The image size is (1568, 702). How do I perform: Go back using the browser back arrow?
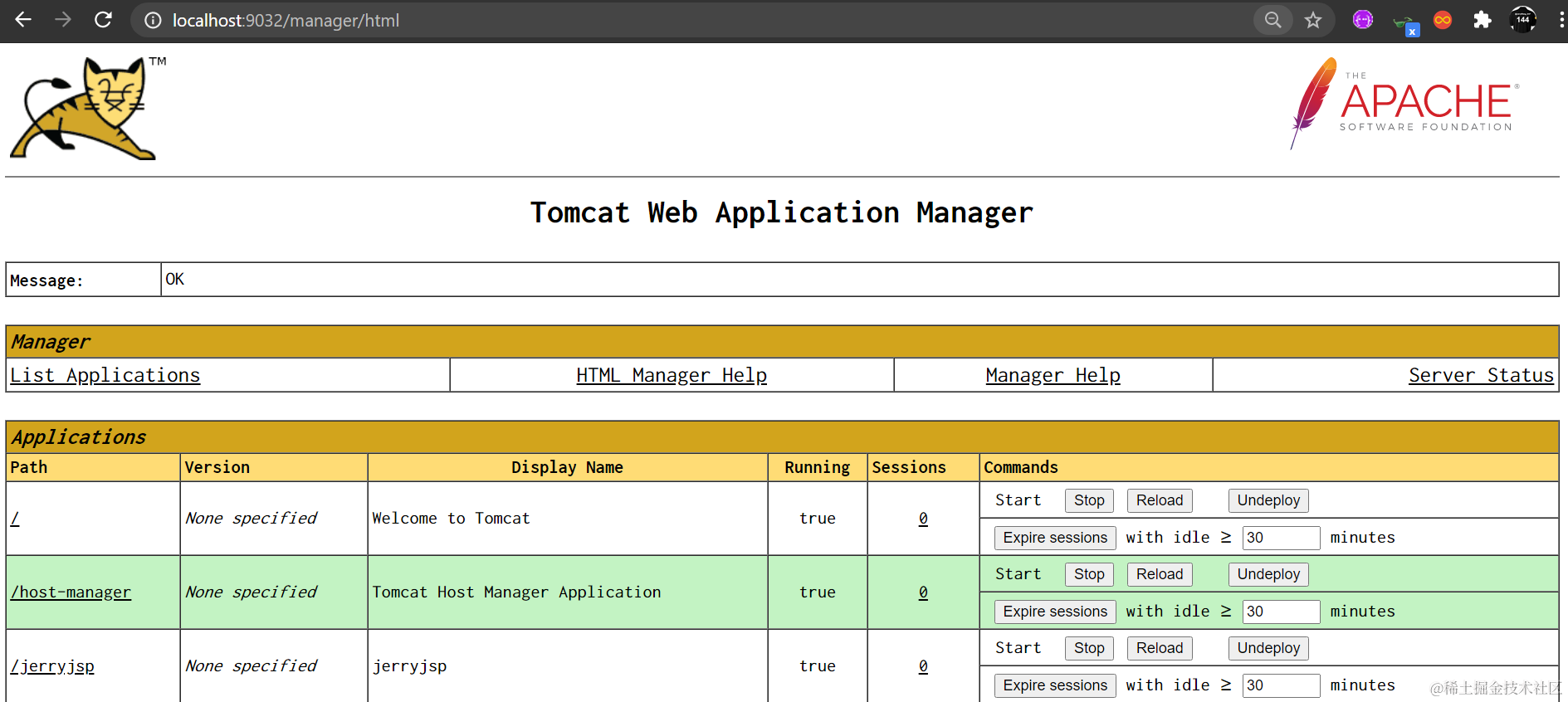[23, 20]
